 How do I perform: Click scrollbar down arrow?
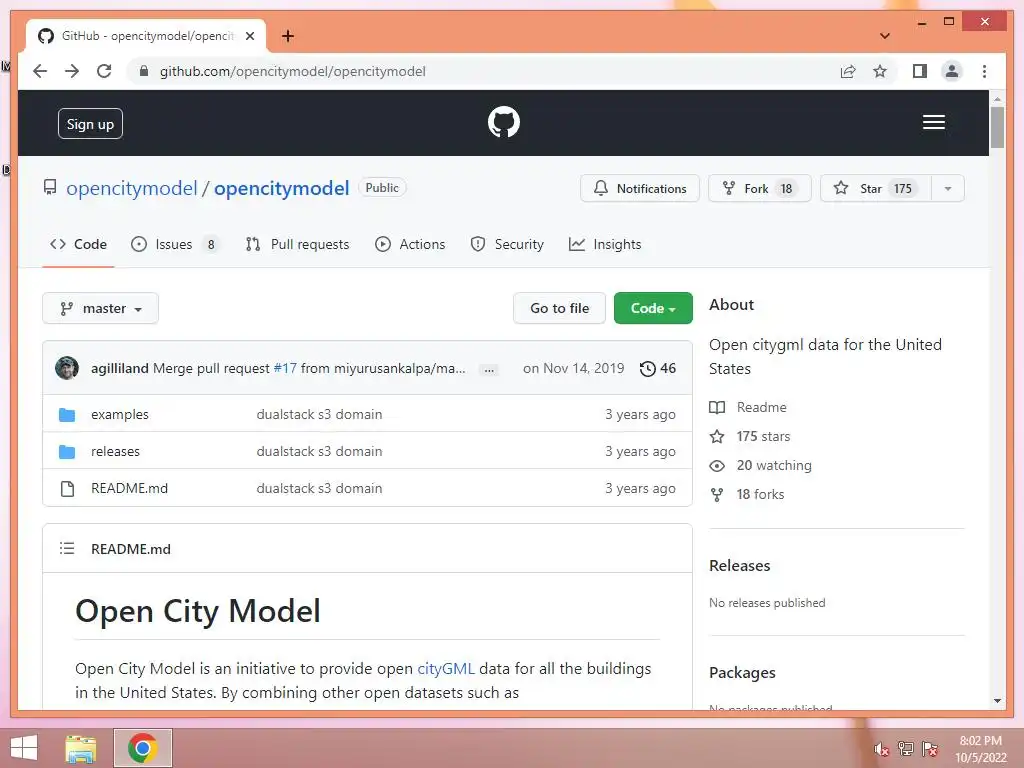tap(997, 701)
